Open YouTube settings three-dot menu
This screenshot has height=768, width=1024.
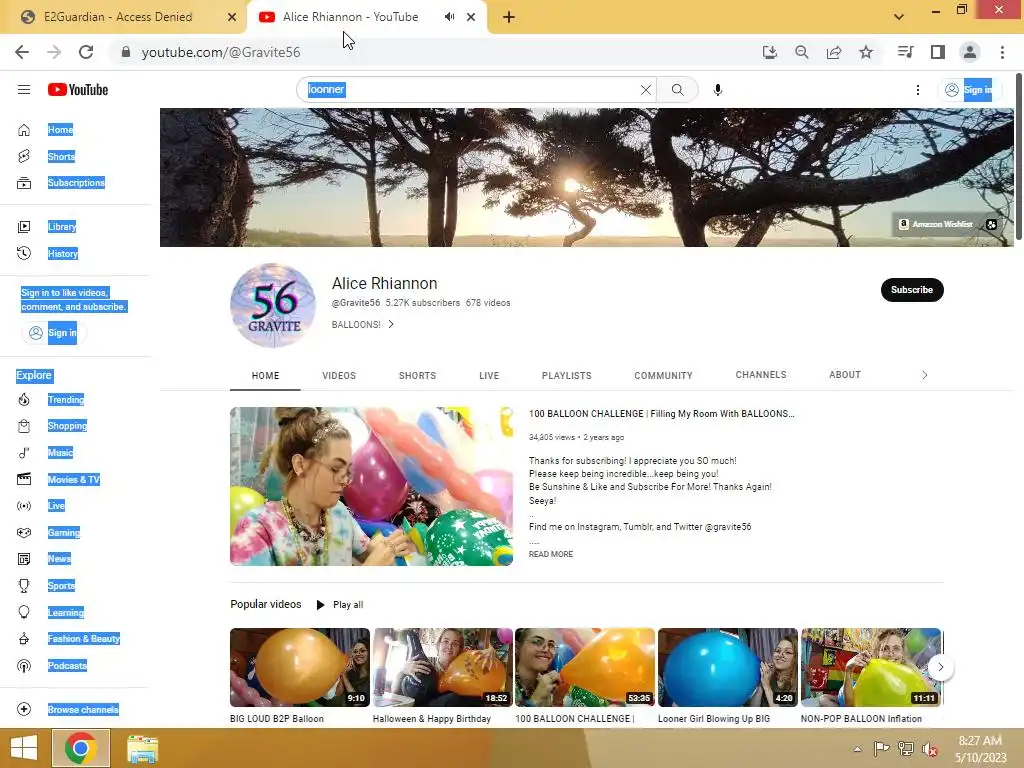pyautogui.click(x=918, y=89)
